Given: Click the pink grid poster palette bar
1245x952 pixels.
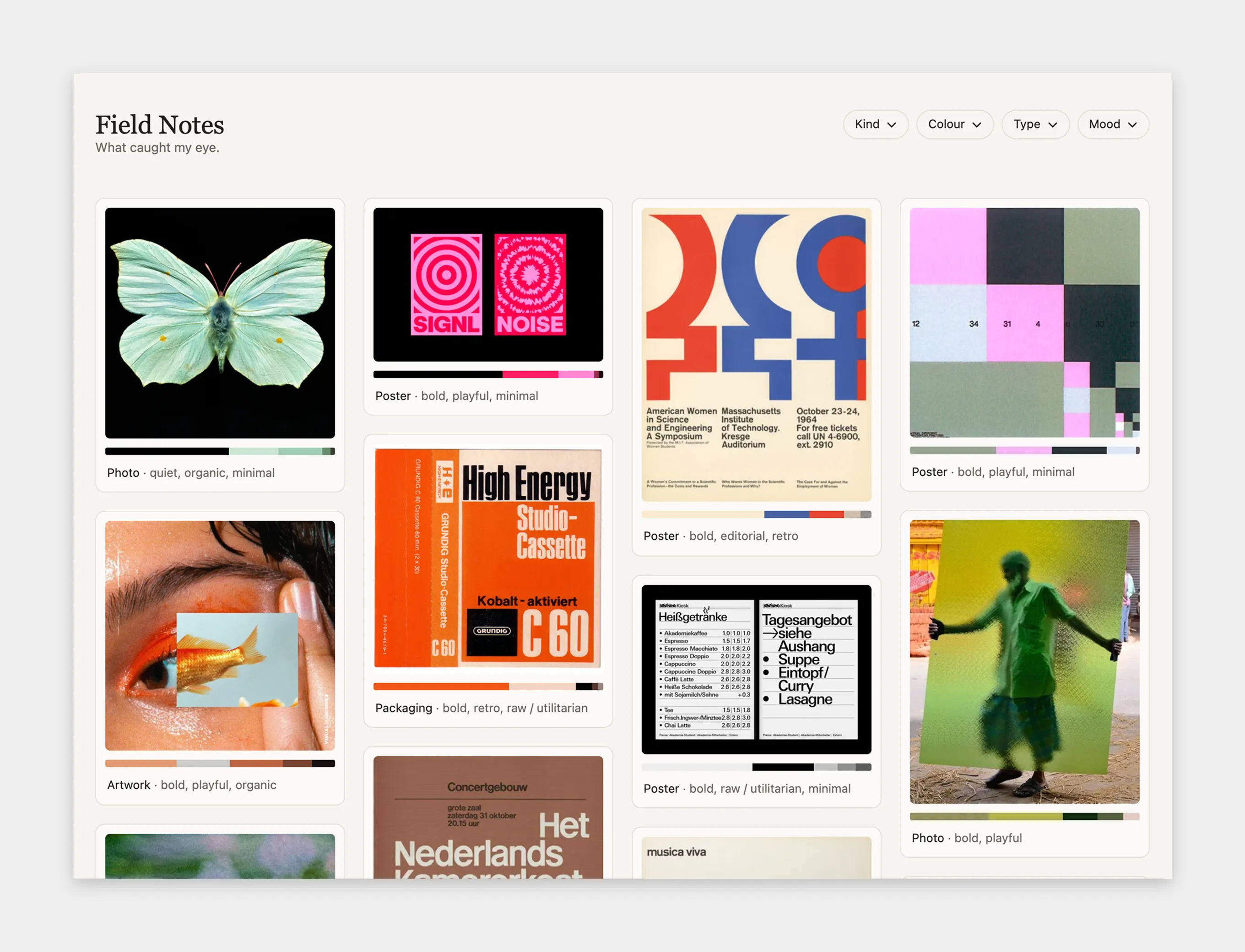Looking at the screenshot, I should click(x=1024, y=450).
